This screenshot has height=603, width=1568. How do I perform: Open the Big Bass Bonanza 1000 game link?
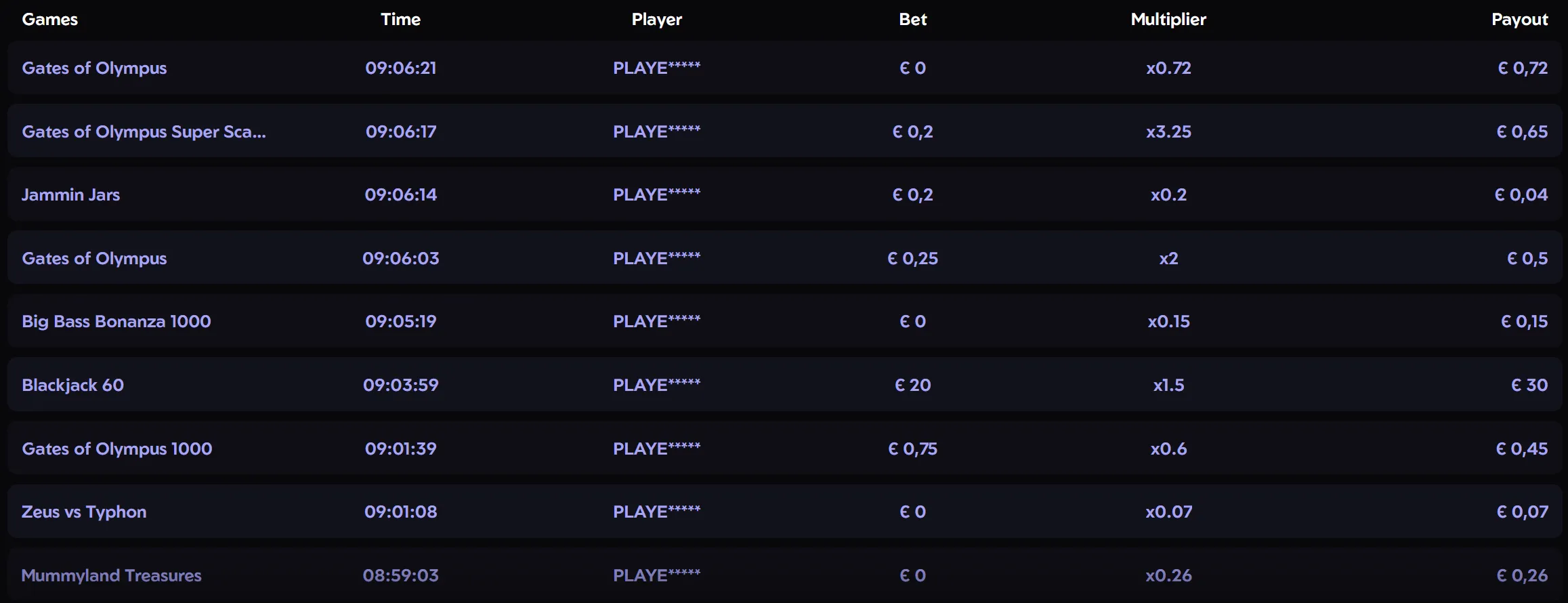coord(117,321)
